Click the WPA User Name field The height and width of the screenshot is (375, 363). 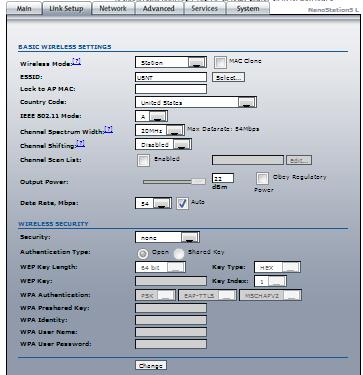[171, 332]
